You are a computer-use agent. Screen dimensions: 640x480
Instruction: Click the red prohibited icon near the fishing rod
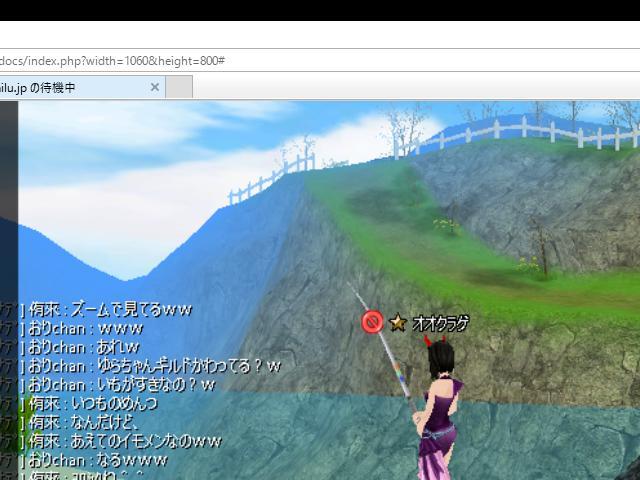point(372,322)
